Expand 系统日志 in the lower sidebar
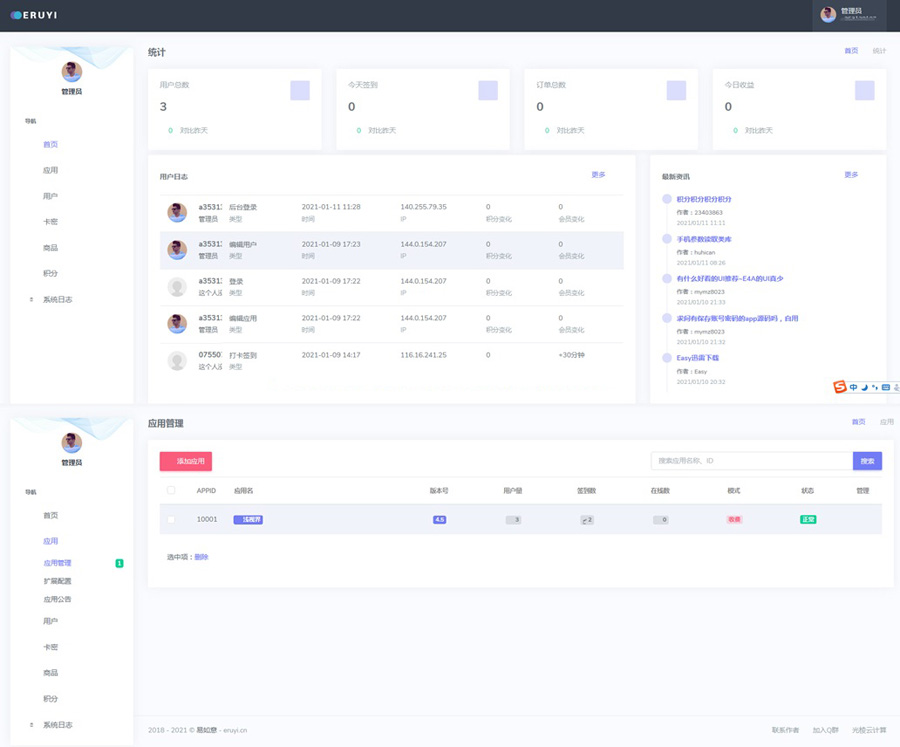The image size is (900, 747). (x=57, y=724)
